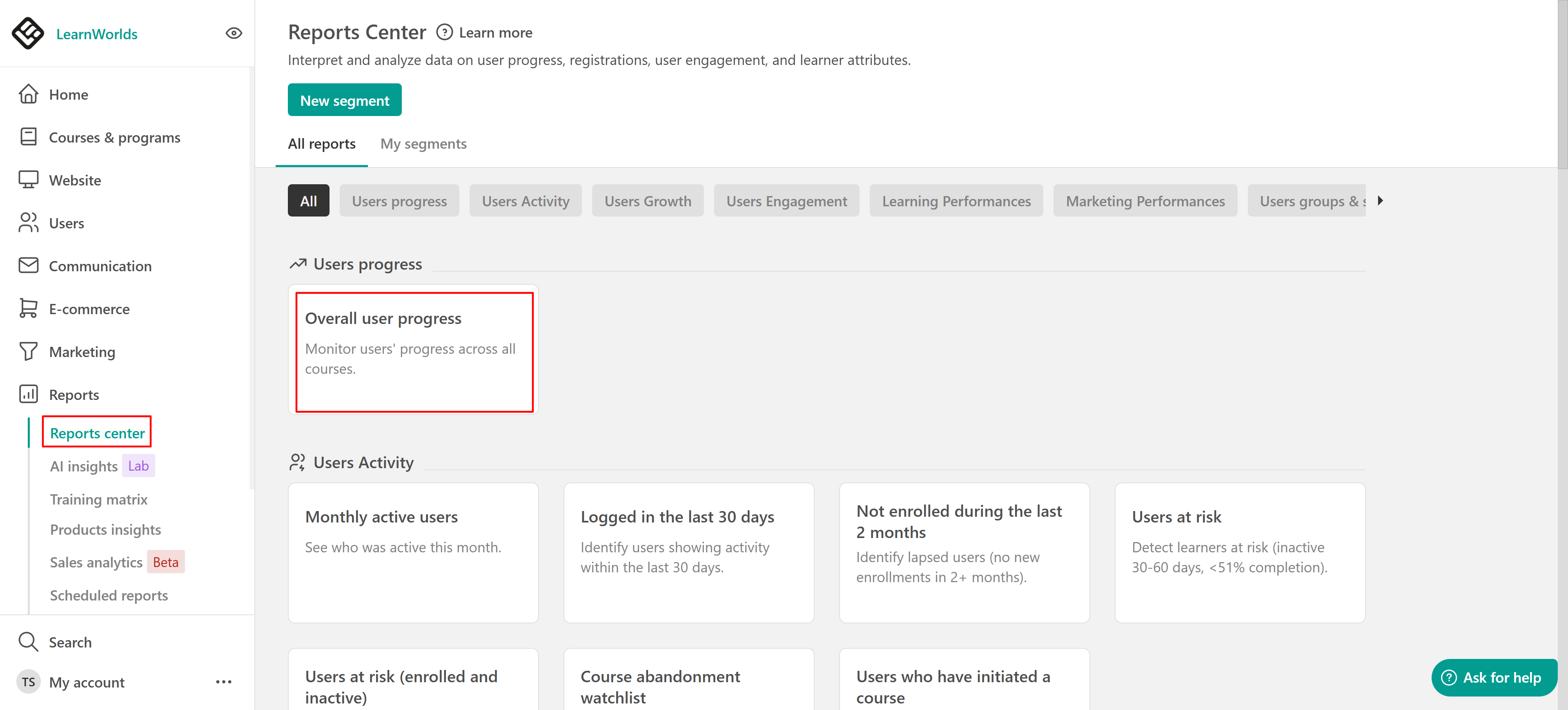Switch to My segments tab
This screenshot has height=710, width=1568.
423,144
